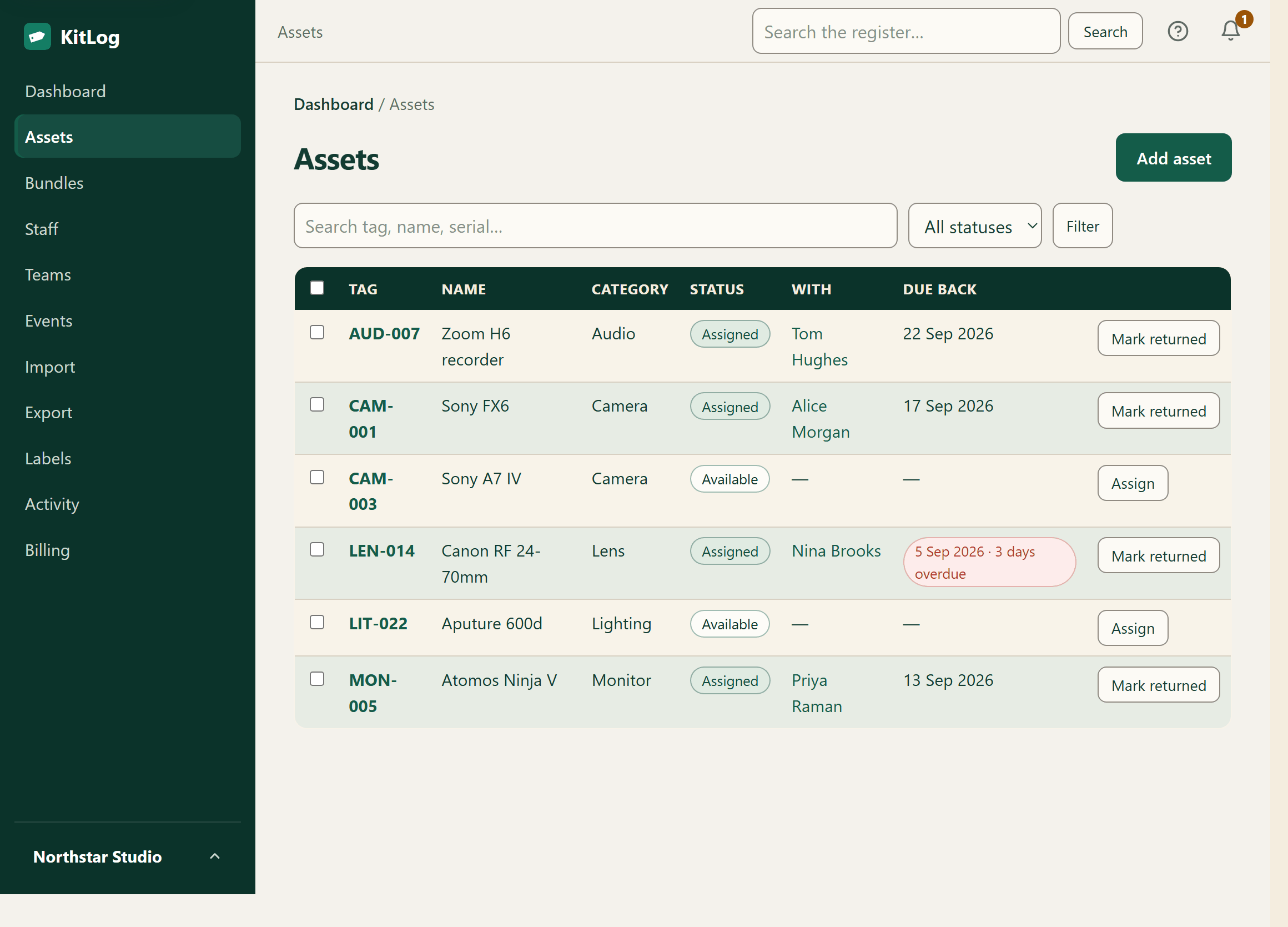
Task: Open Labels in the sidebar
Action: click(127, 458)
